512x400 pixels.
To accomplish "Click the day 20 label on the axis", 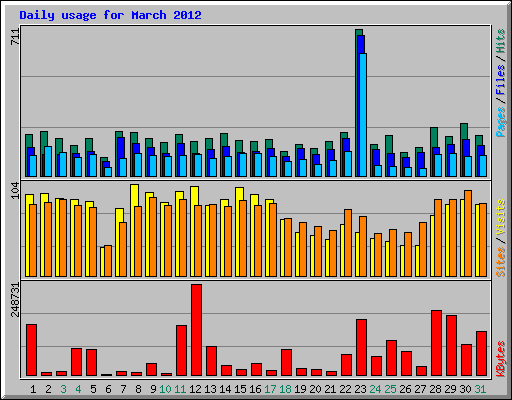I will [315, 389].
